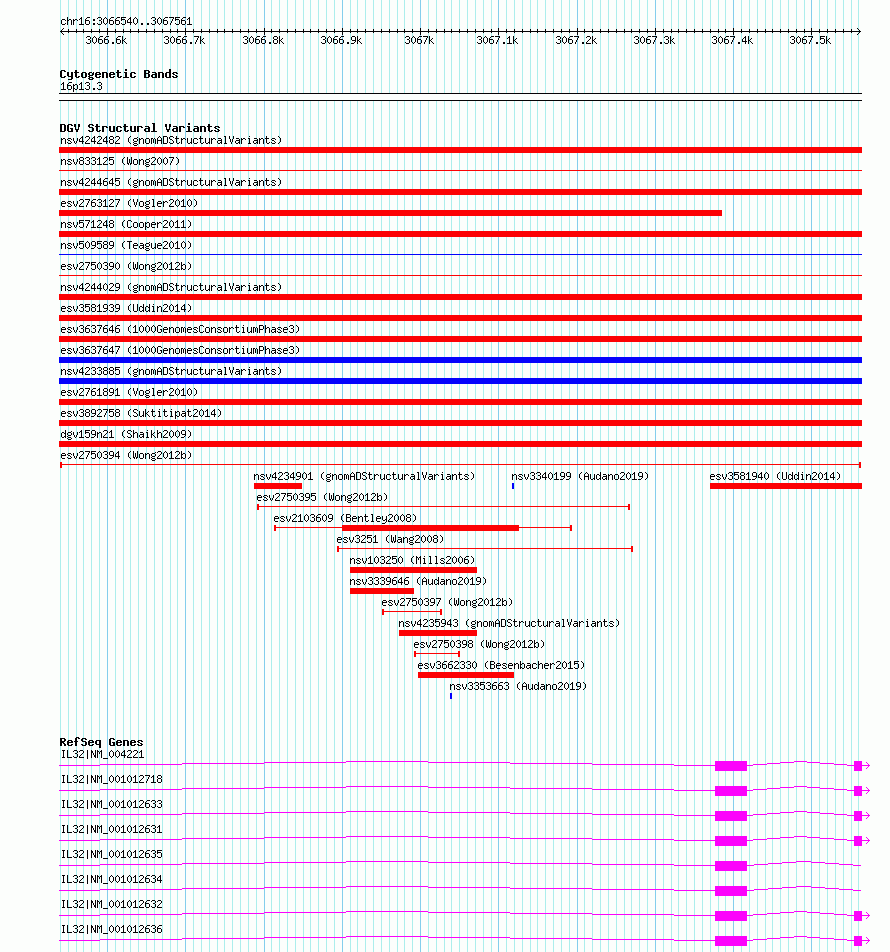This screenshot has height=952, width=890.
Task: Click the nsv4234901 gnomADStructuralVariants label
Action: point(364,476)
